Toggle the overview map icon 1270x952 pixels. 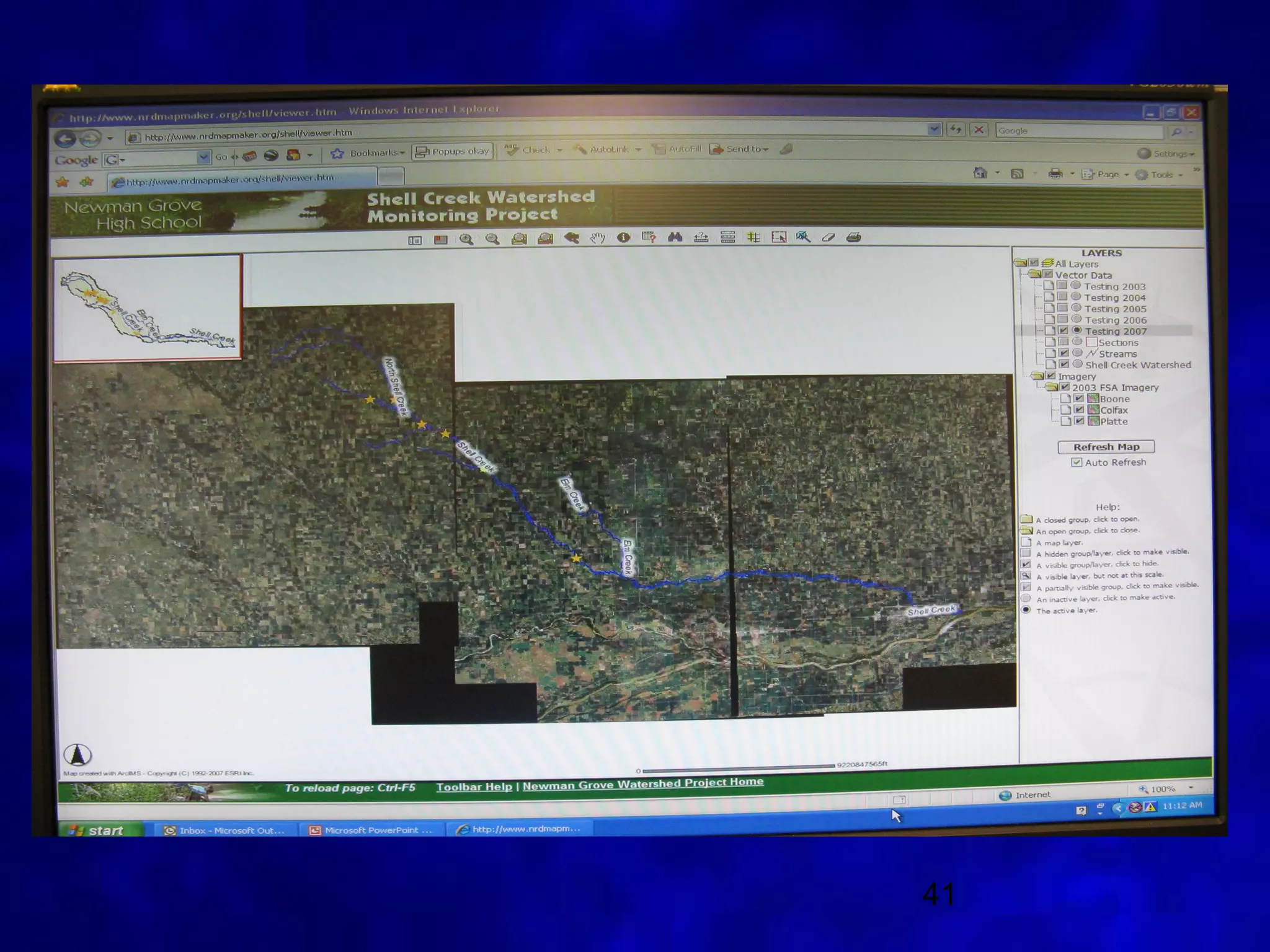click(440, 240)
